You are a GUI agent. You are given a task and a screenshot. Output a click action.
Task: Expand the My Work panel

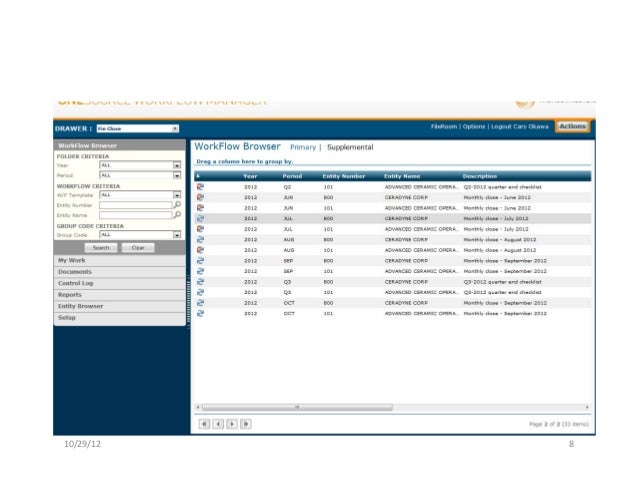point(120,260)
